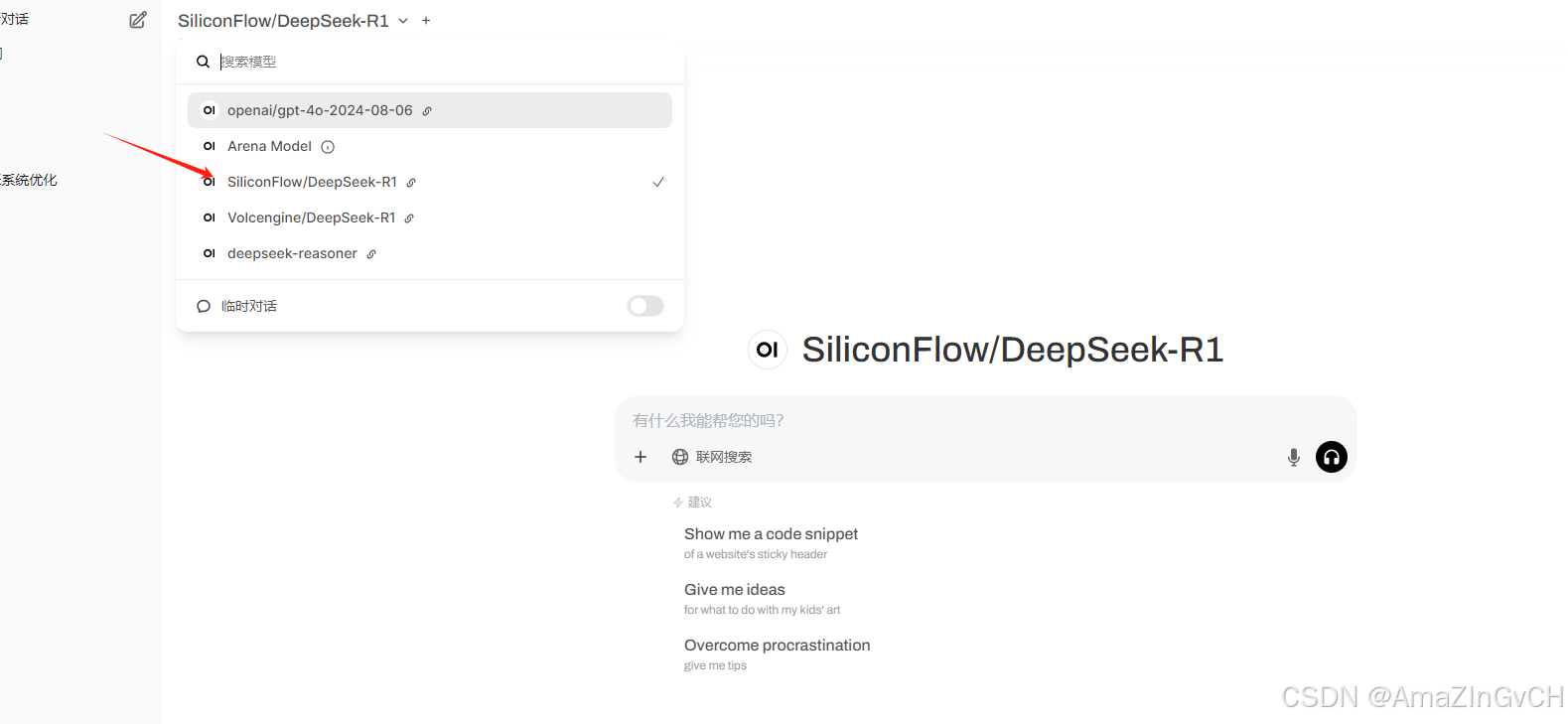Click the microphone voice input icon
This screenshot has height=724, width=1568.
1293,457
